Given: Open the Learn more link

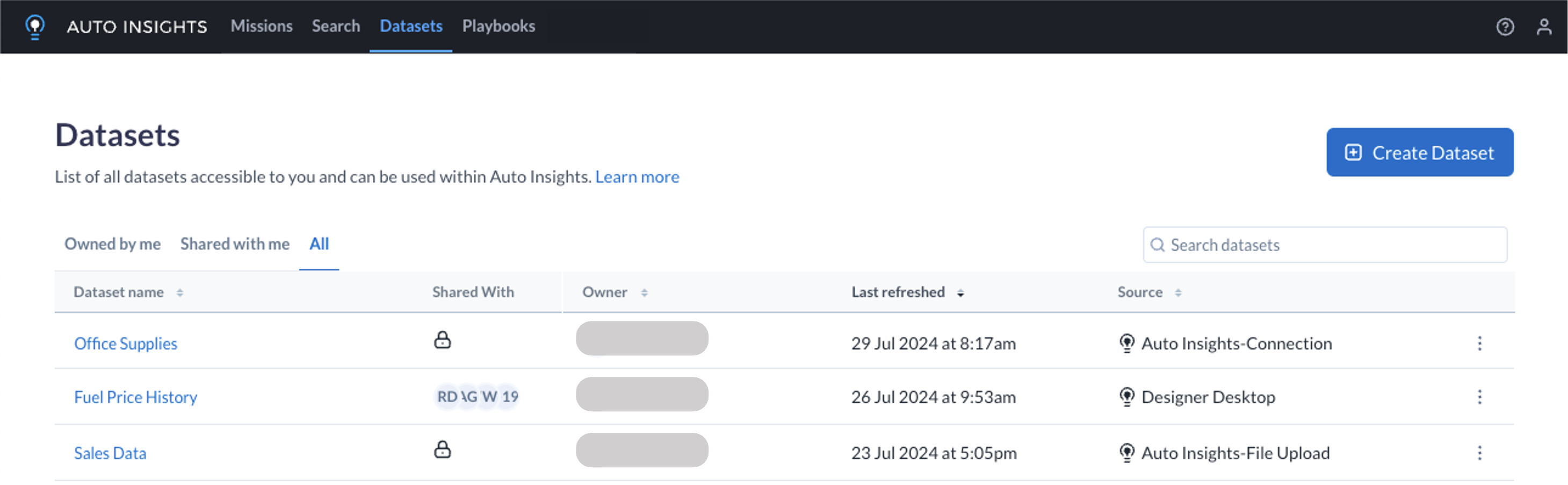Looking at the screenshot, I should pos(637,177).
